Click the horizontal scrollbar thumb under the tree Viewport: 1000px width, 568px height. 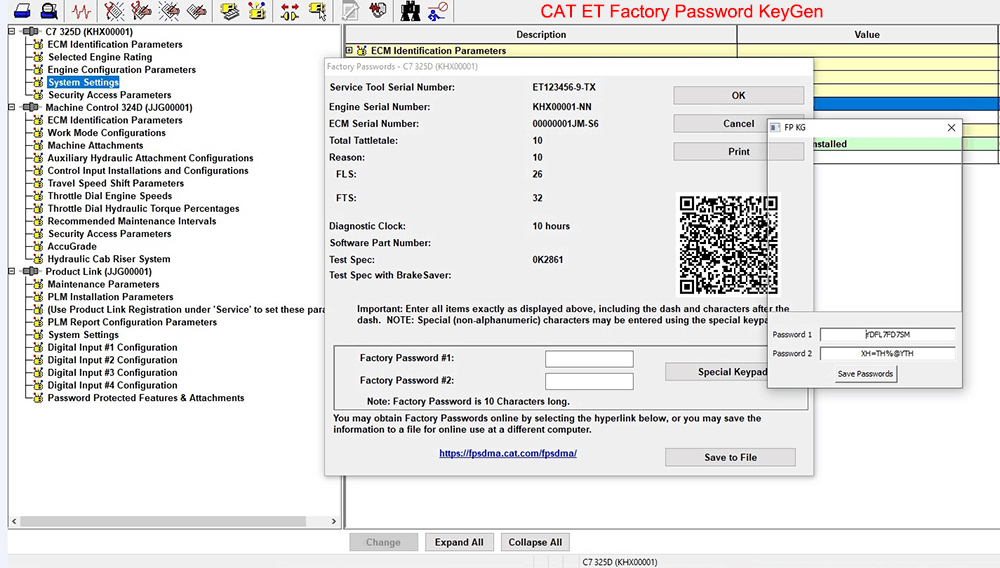[163, 521]
